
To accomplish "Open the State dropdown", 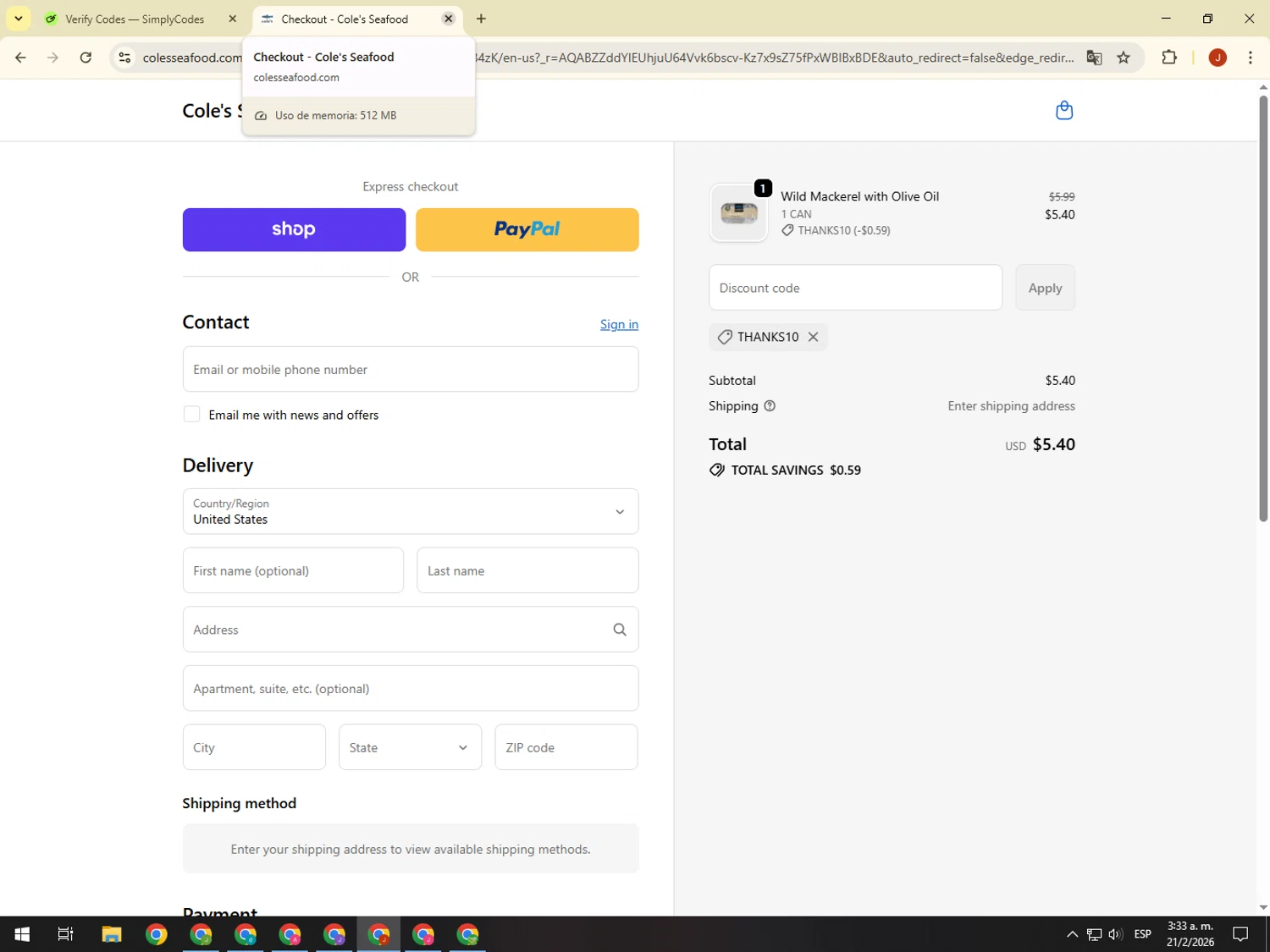I will (410, 747).
